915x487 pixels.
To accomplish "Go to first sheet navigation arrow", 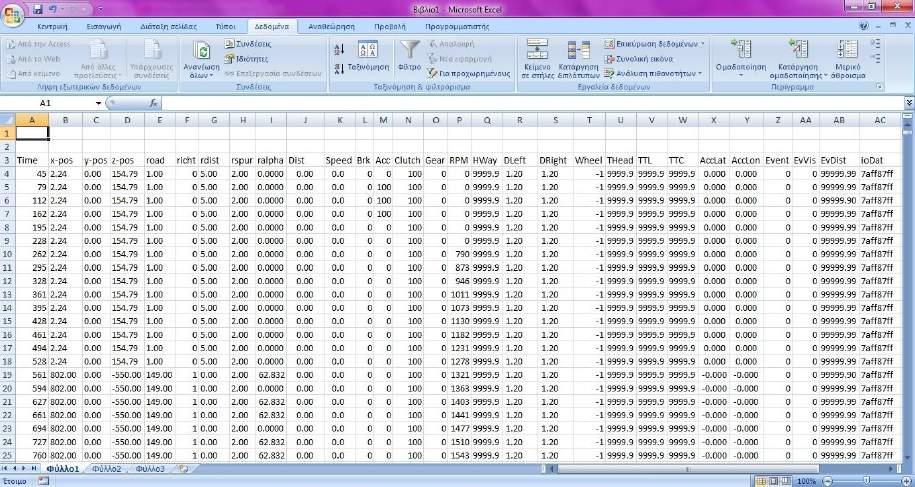I will (x=6, y=468).
